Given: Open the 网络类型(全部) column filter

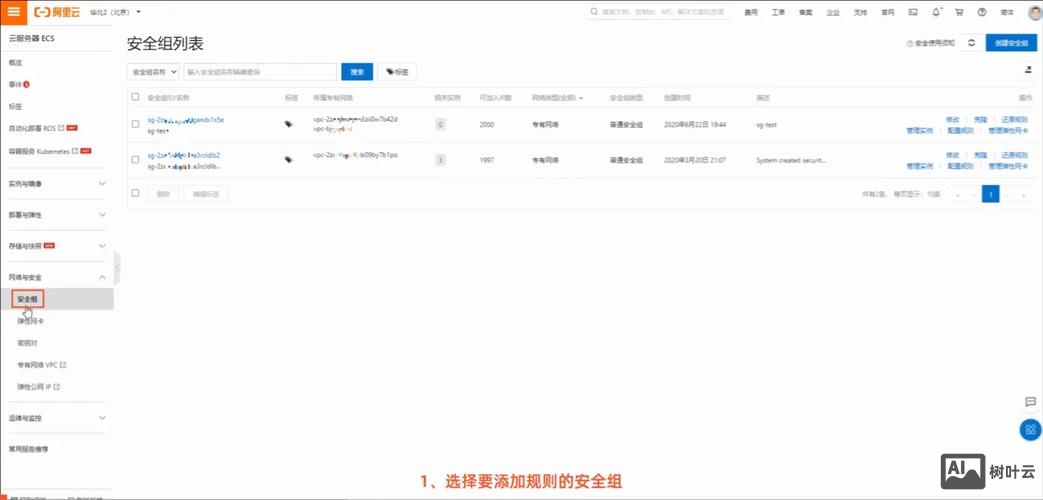Looking at the screenshot, I should (x=557, y=98).
